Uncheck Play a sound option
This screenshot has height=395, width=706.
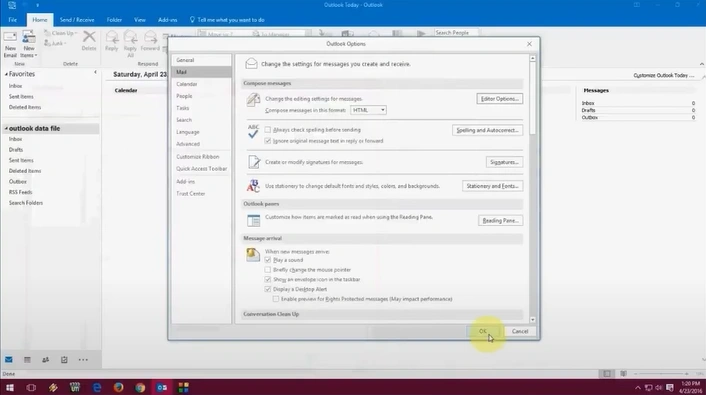268,260
